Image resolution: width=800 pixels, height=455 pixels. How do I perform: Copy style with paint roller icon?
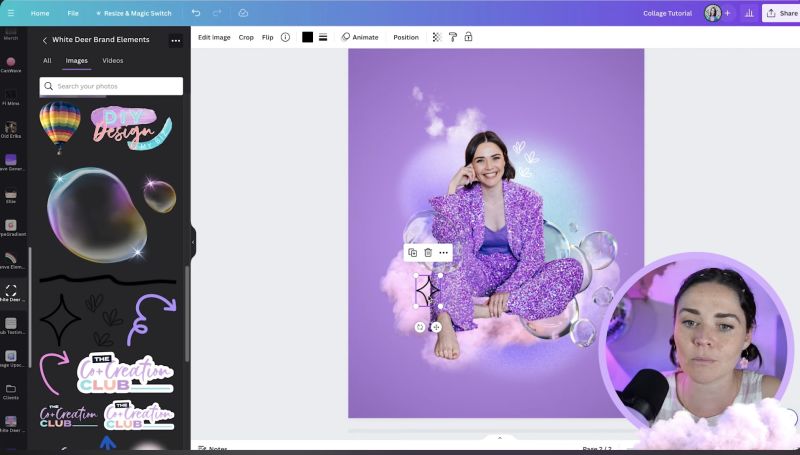pyautogui.click(x=453, y=37)
